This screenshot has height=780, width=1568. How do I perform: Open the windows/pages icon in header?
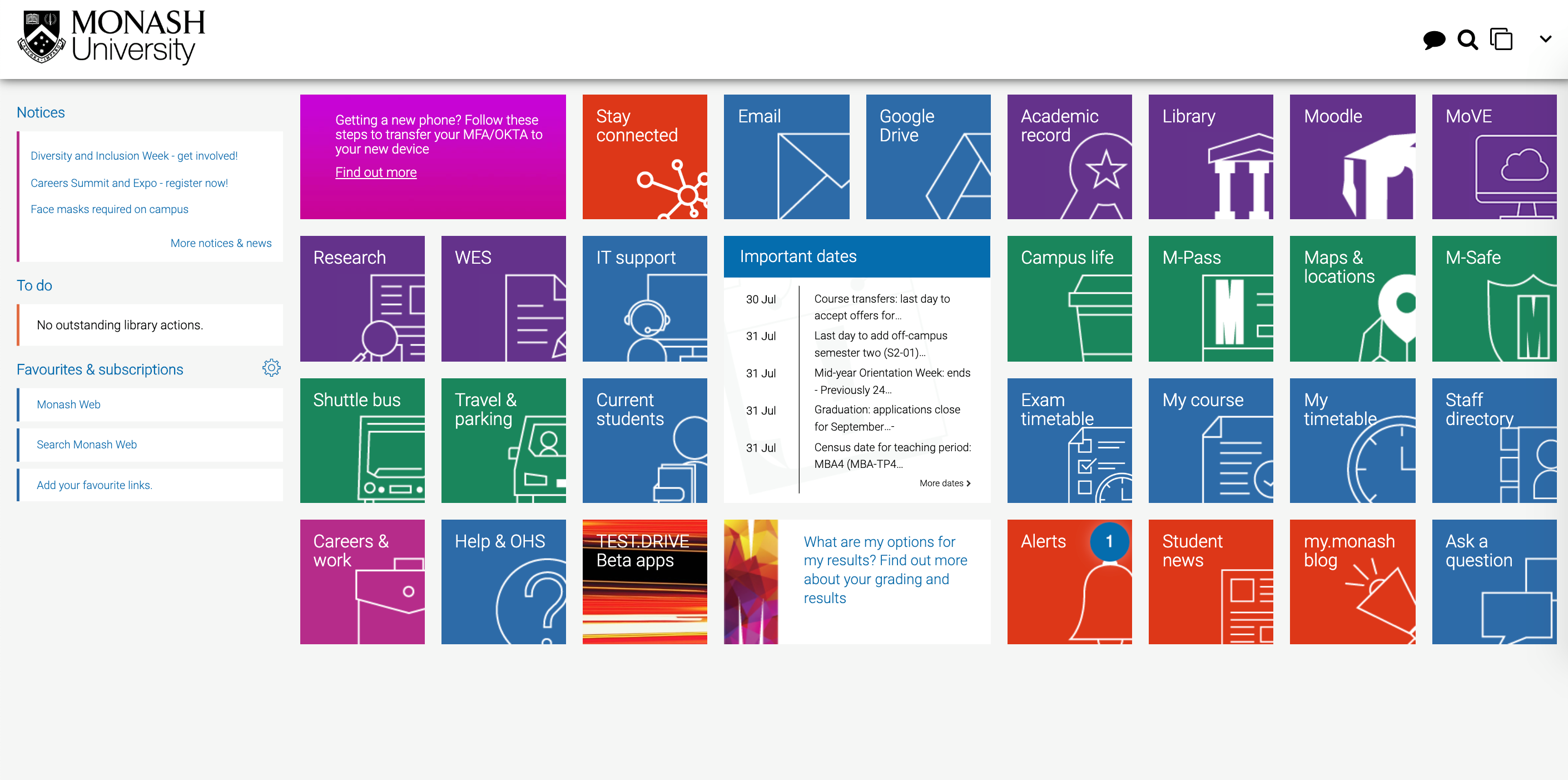(1501, 39)
